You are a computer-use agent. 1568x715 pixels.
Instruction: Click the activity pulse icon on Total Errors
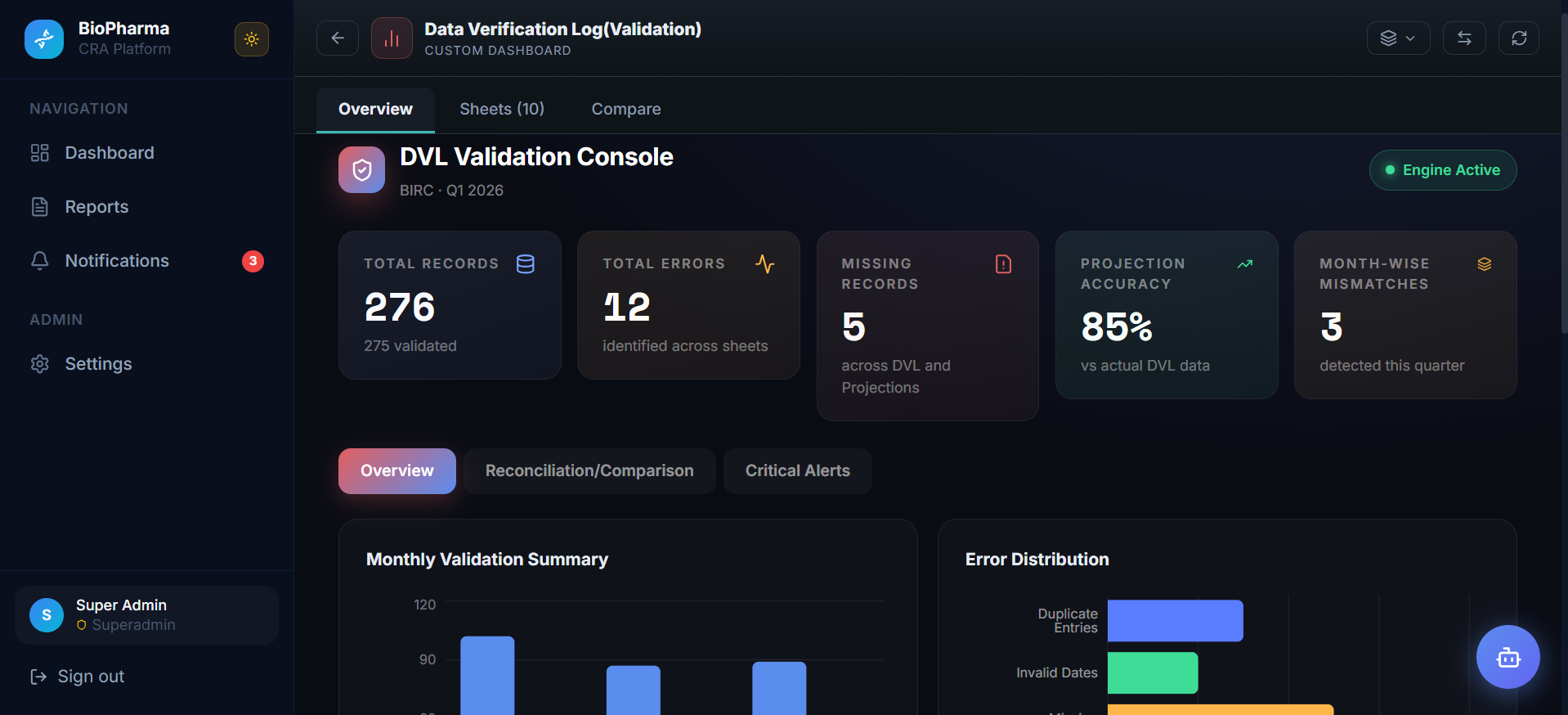pos(765,264)
